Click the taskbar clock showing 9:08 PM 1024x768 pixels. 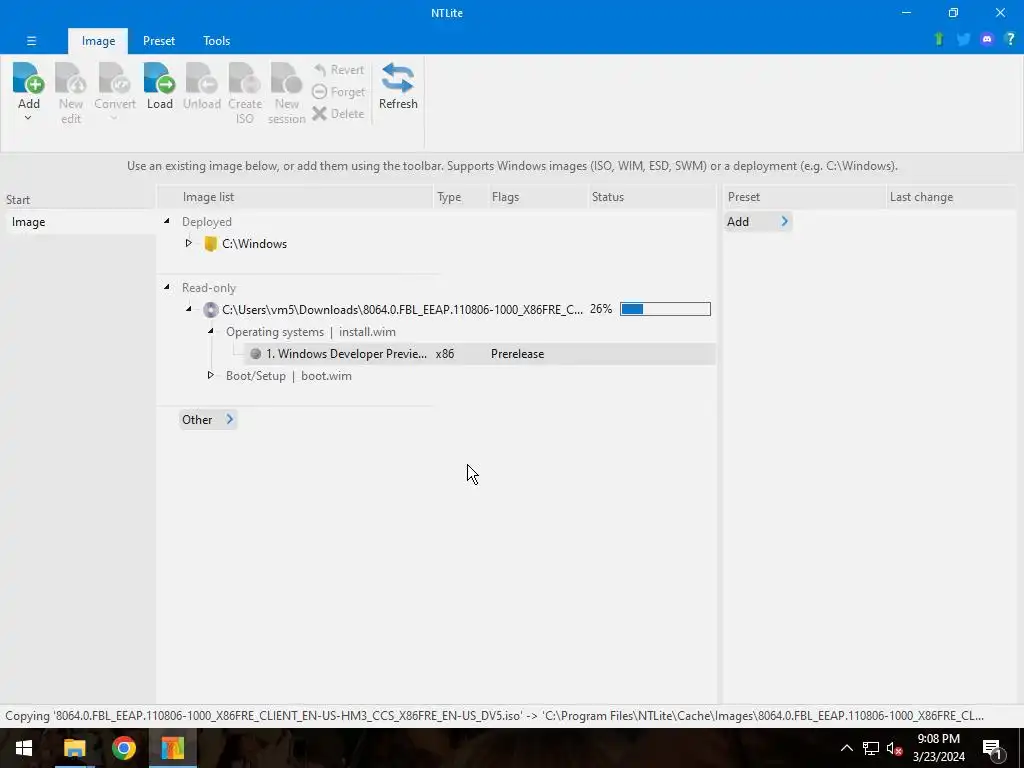click(938, 748)
